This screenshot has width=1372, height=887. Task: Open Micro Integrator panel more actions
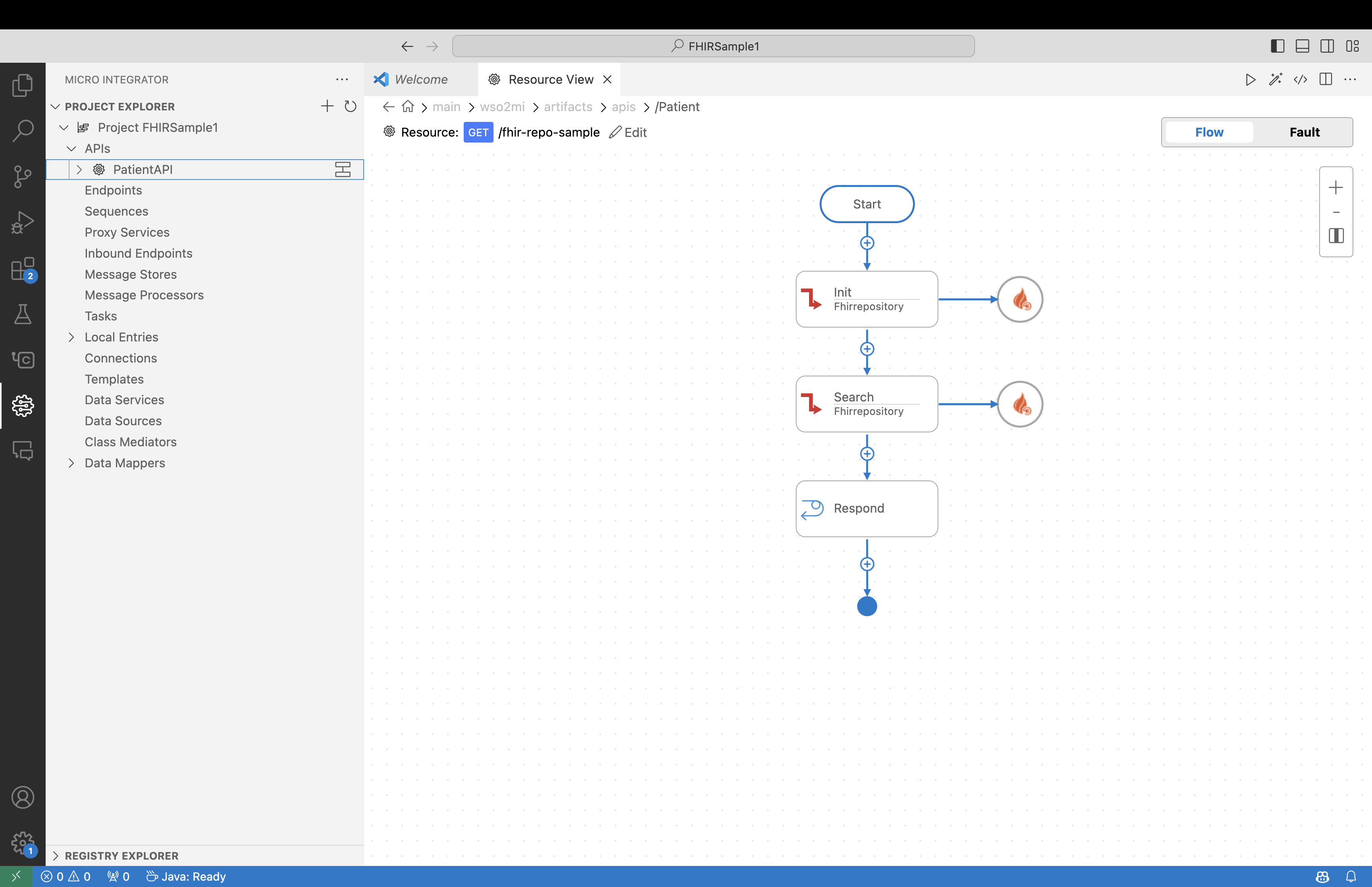tap(342, 79)
